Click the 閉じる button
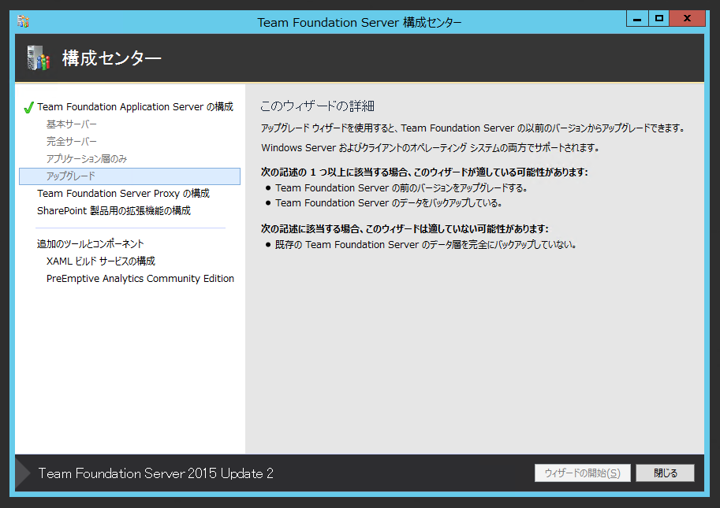This screenshot has height=508, width=720. [665, 473]
